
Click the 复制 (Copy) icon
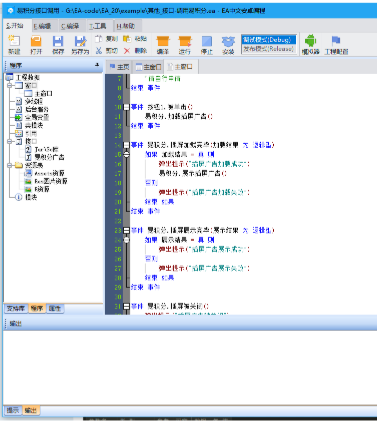point(98,39)
